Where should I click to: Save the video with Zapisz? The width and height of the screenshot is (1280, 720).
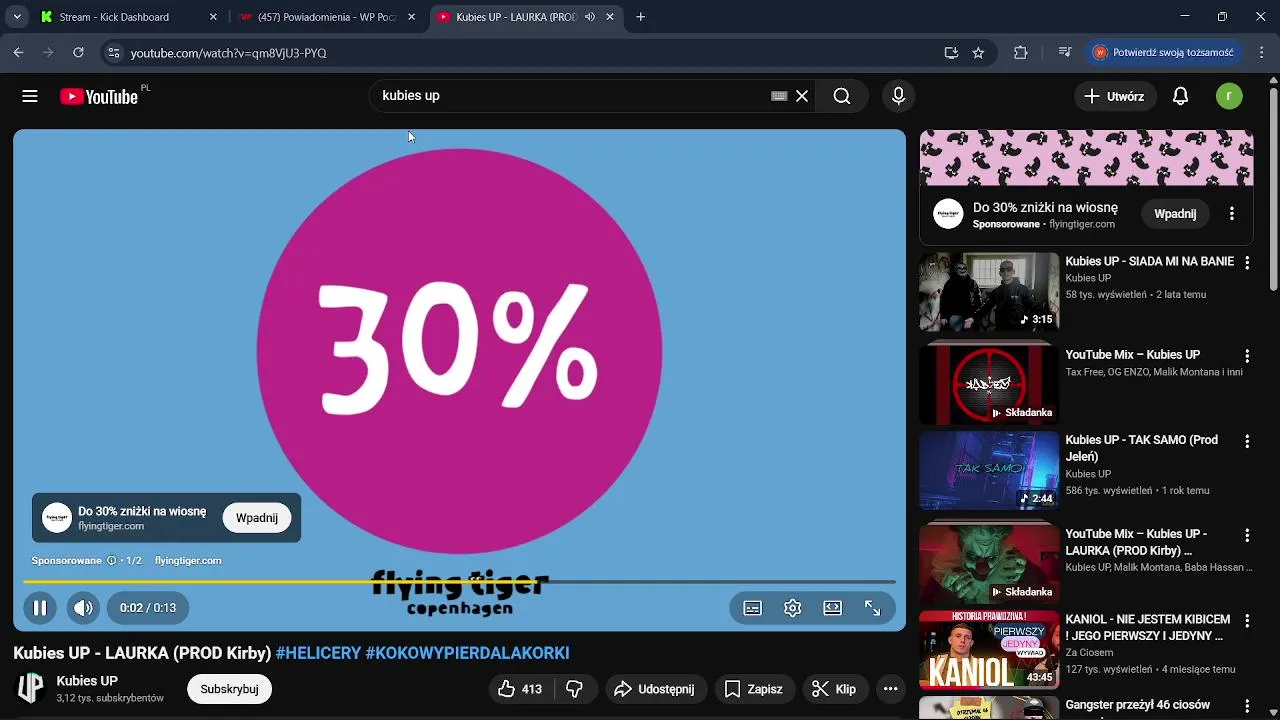click(754, 688)
